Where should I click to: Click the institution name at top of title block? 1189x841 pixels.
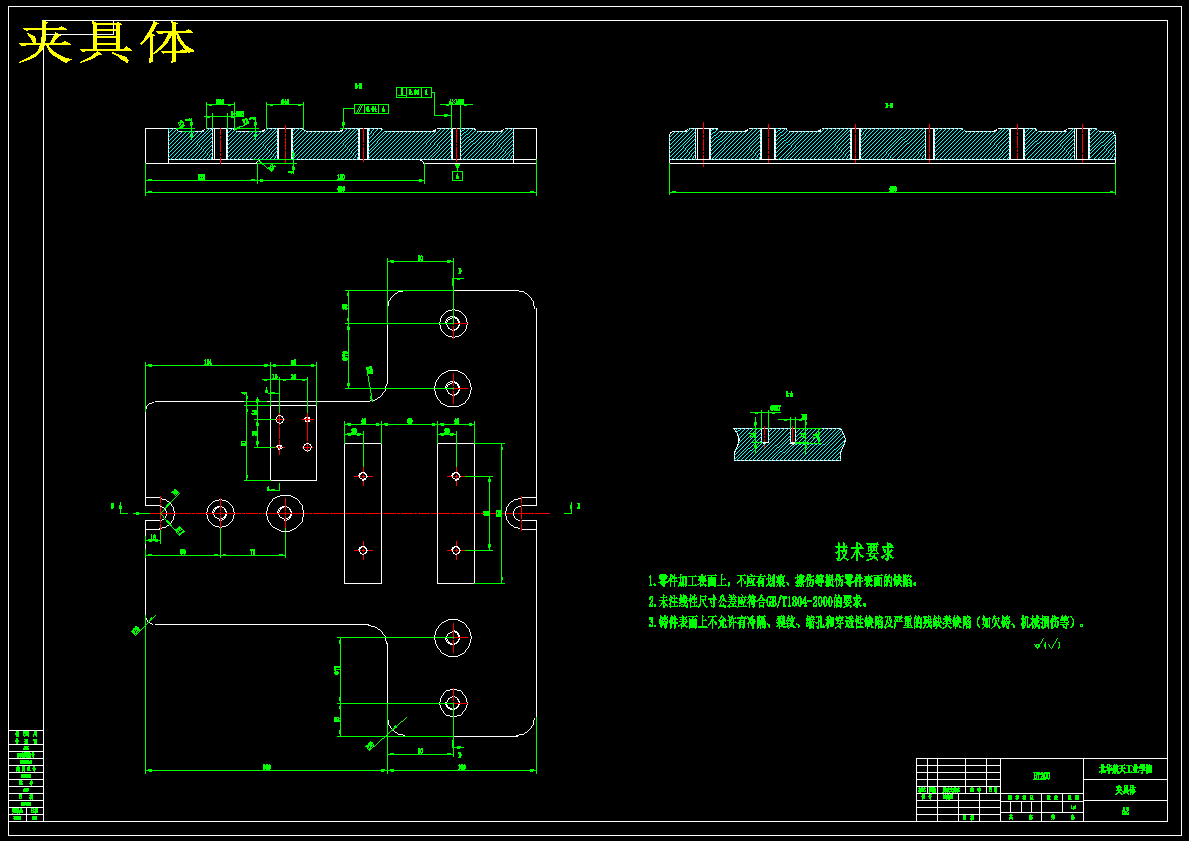click(1125, 769)
